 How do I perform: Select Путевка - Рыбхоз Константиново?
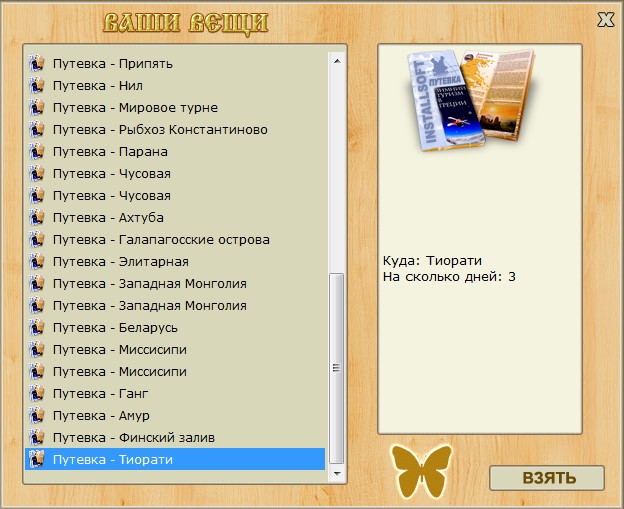click(175, 129)
